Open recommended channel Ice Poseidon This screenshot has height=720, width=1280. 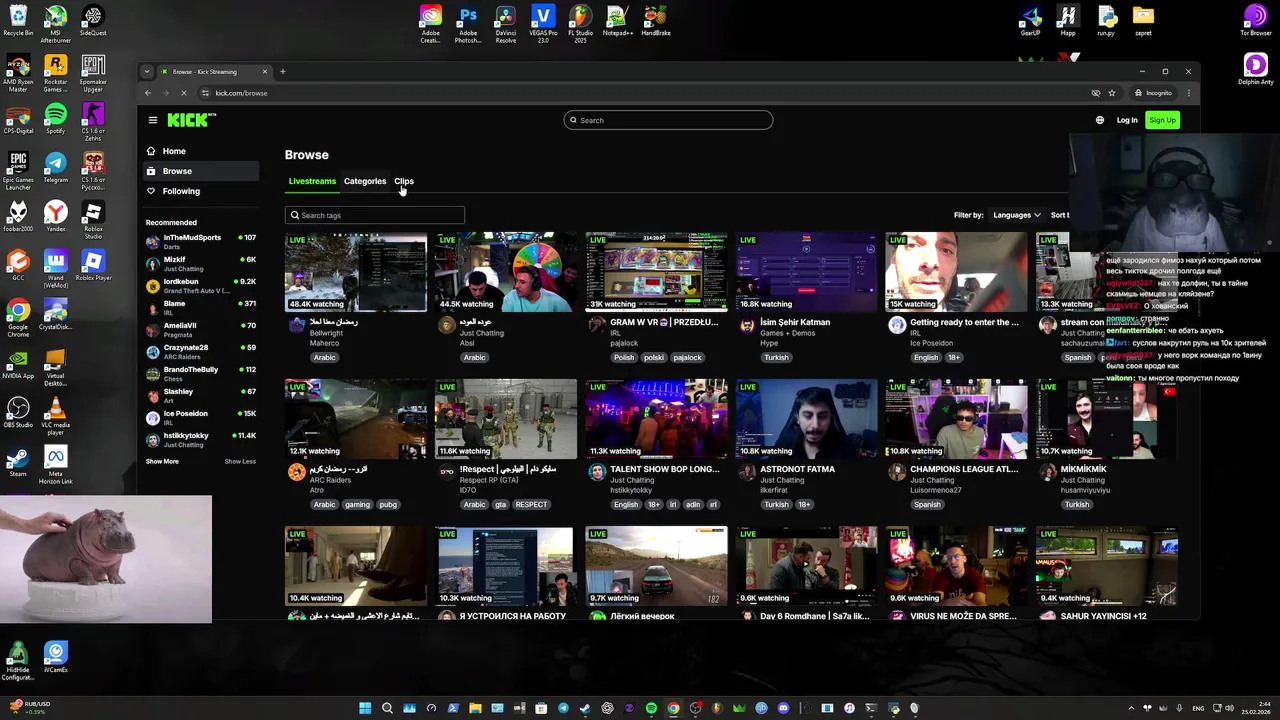point(201,417)
